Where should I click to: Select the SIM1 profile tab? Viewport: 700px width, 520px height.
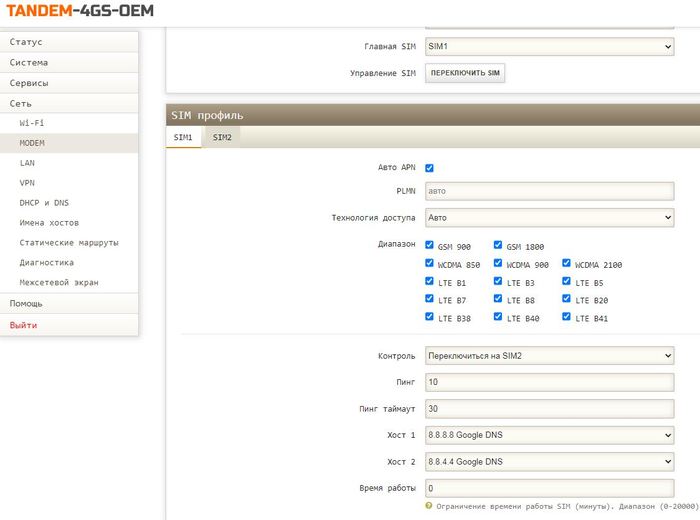click(x=183, y=137)
